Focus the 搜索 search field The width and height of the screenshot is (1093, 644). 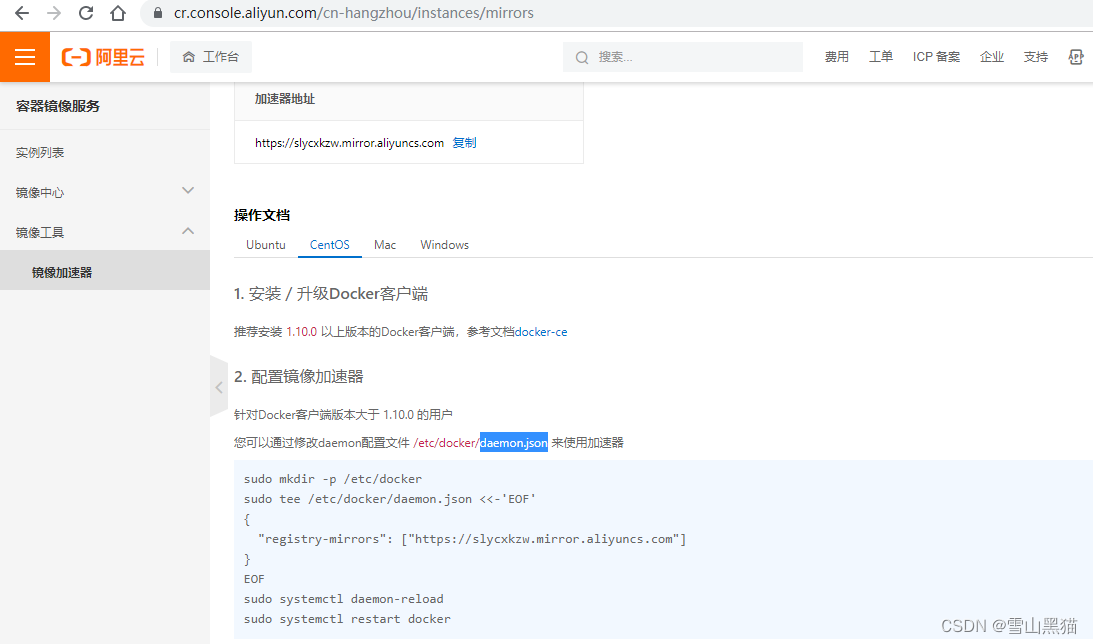coord(683,57)
